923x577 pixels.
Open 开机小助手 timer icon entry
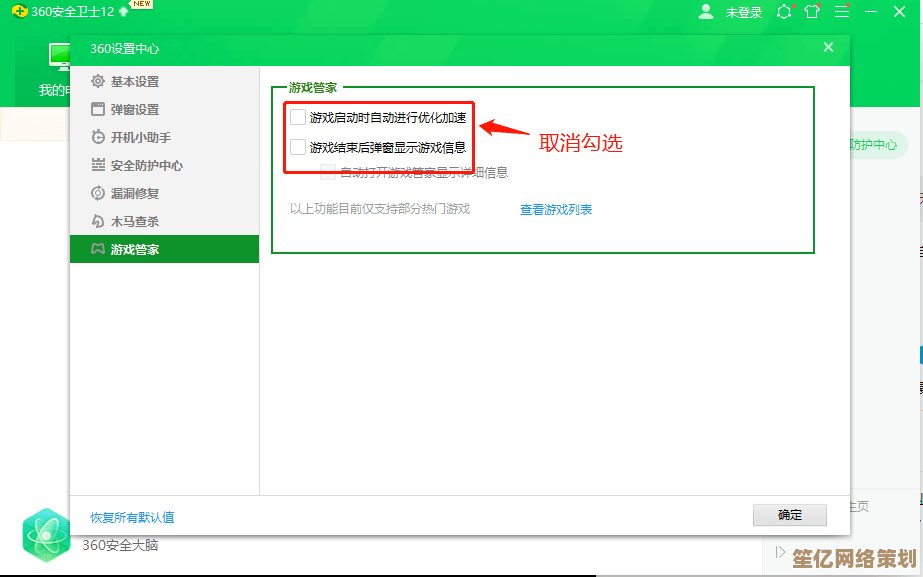(x=98, y=137)
